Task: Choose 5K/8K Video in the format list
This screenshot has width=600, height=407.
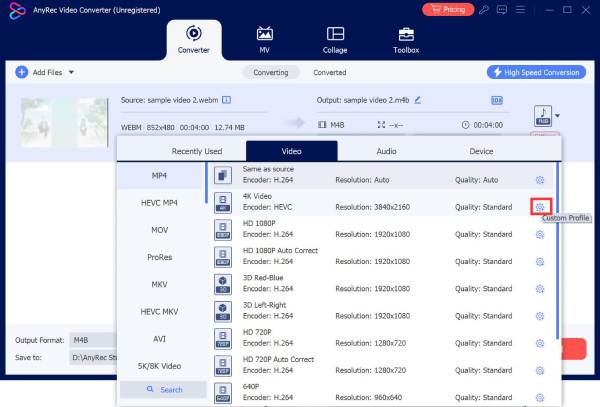Action: point(159,366)
